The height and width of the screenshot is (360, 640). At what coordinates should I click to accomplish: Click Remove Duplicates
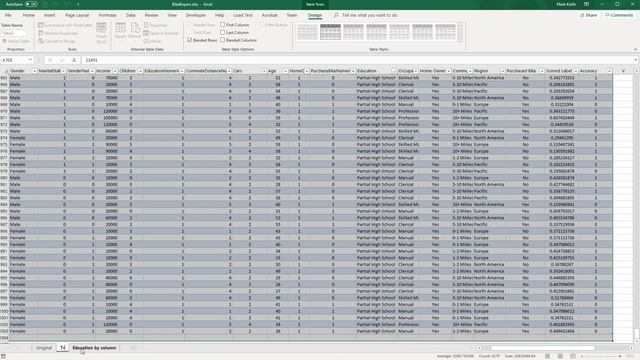pyautogui.click(x=58, y=33)
